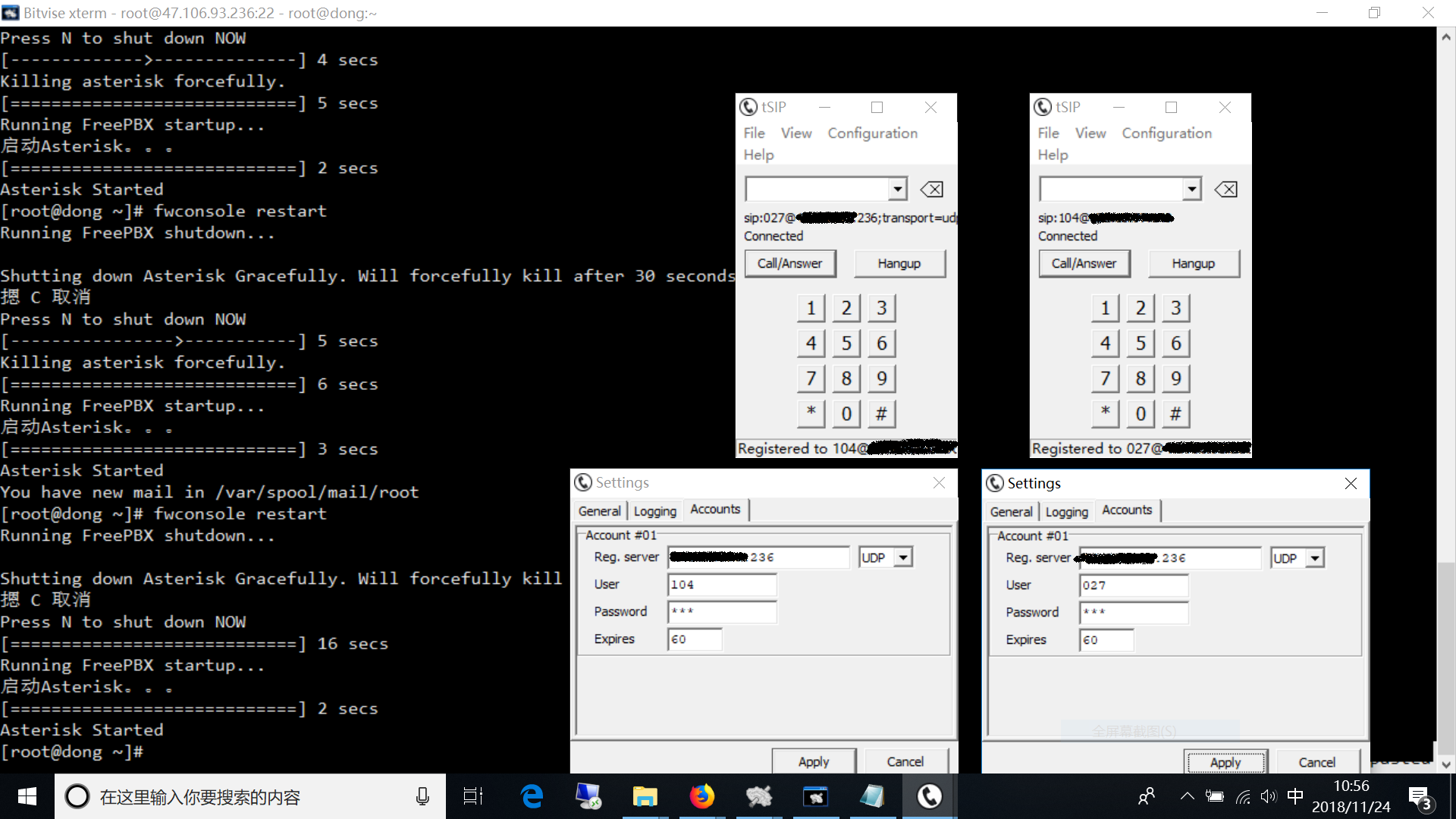Click Windows search box on taskbar
Viewport: 1456px width, 819px height.
[250, 796]
